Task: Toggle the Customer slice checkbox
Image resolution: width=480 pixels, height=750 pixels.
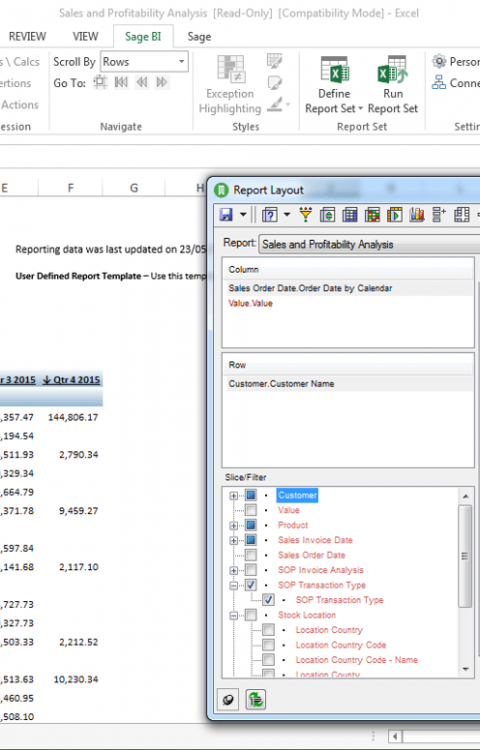Action: pyautogui.click(x=251, y=495)
